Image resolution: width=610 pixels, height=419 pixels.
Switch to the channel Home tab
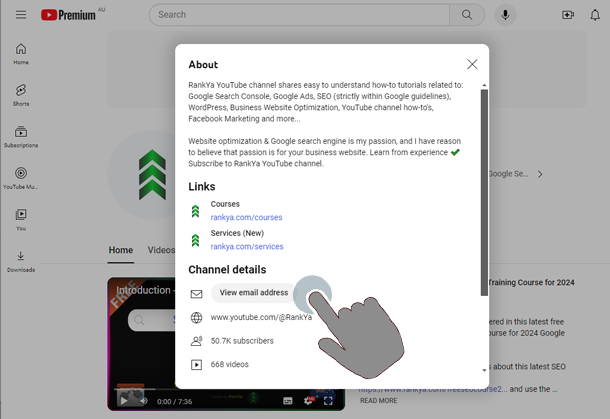pyautogui.click(x=121, y=250)
